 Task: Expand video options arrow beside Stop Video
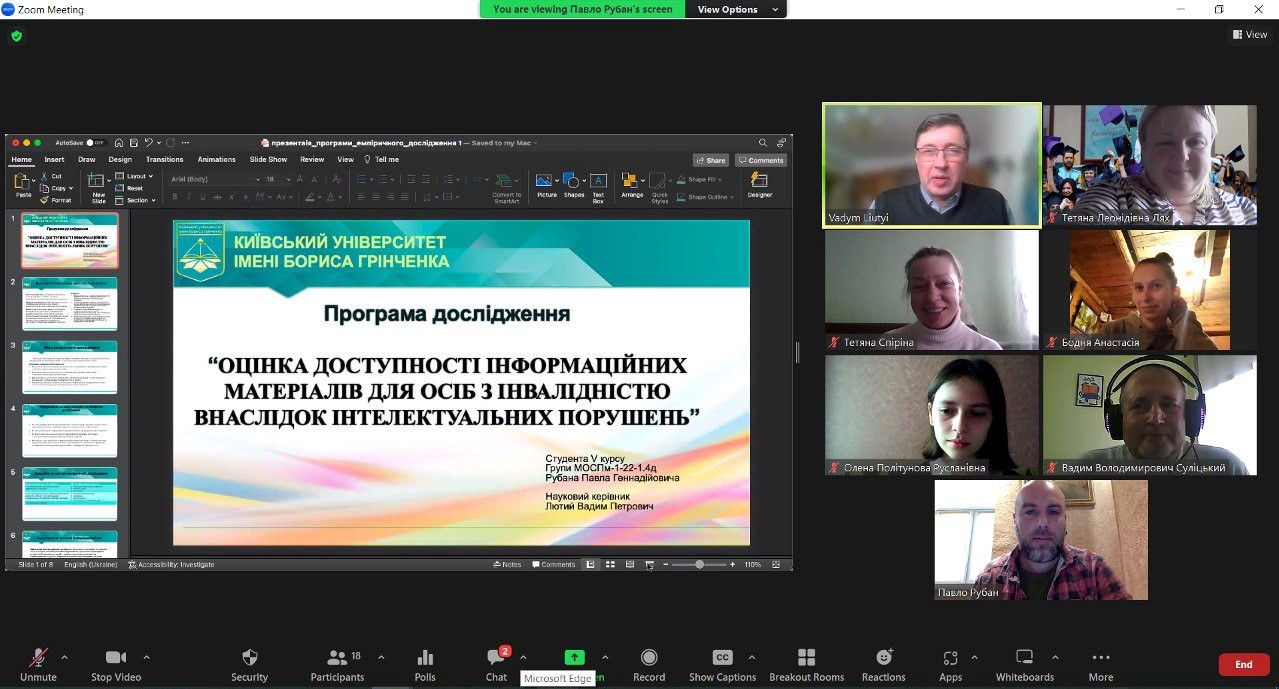[x=147, y=657]
